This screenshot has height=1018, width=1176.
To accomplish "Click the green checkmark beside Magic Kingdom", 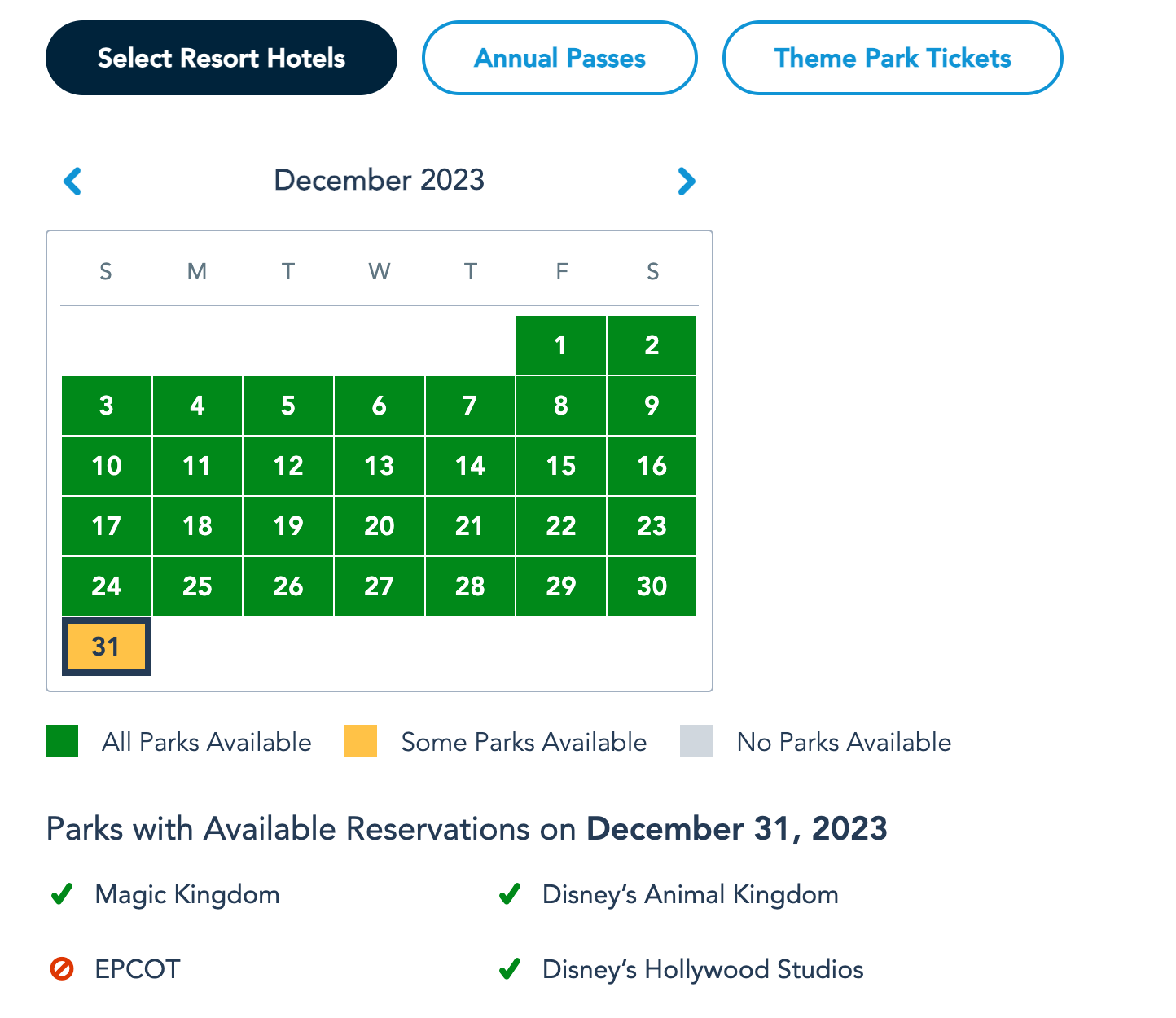I will point(62,895).
